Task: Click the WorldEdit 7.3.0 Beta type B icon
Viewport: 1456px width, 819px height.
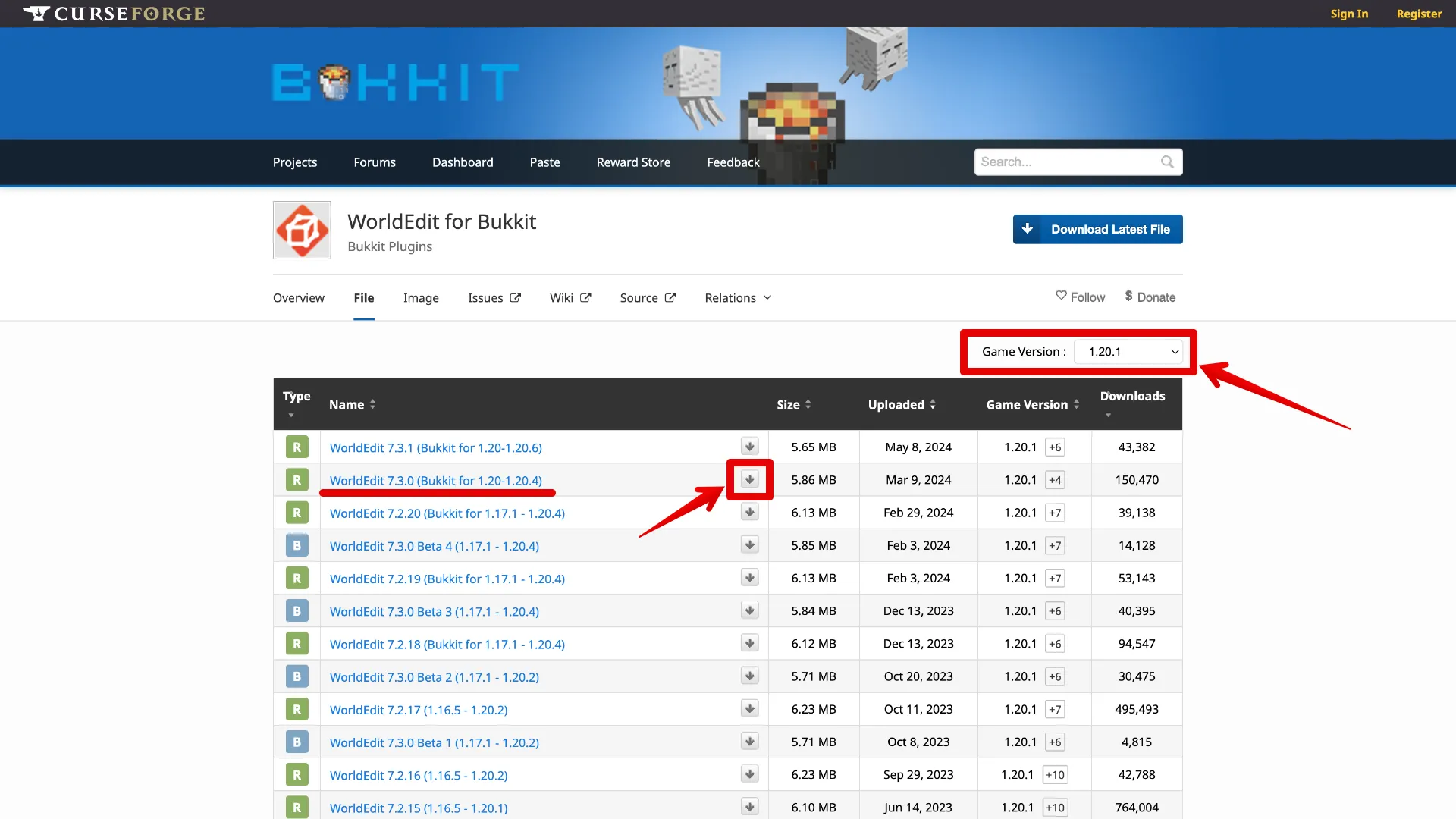Action: click(x=296, y=545)
